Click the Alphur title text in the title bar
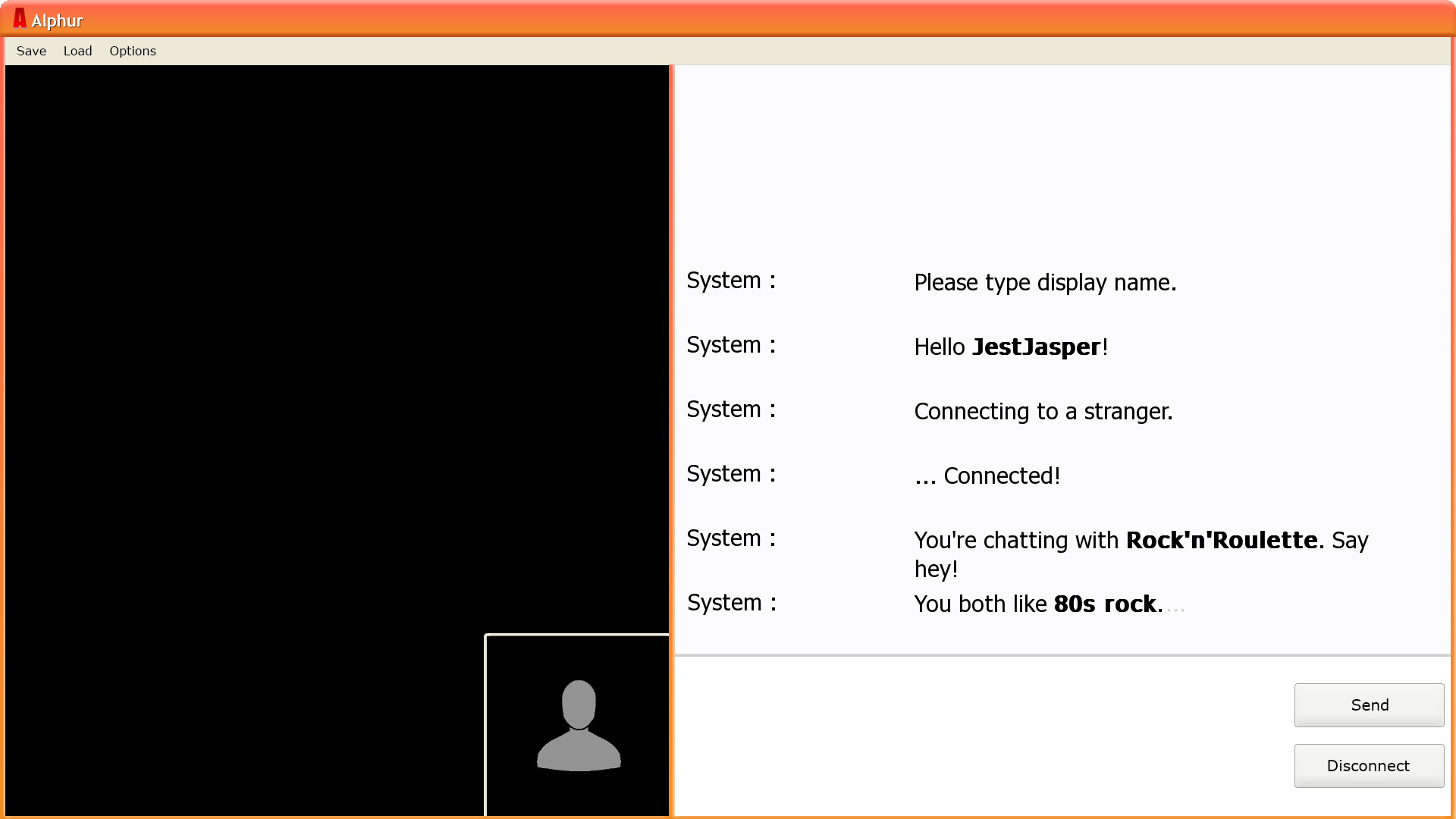1456x819 pixels. 58,20
